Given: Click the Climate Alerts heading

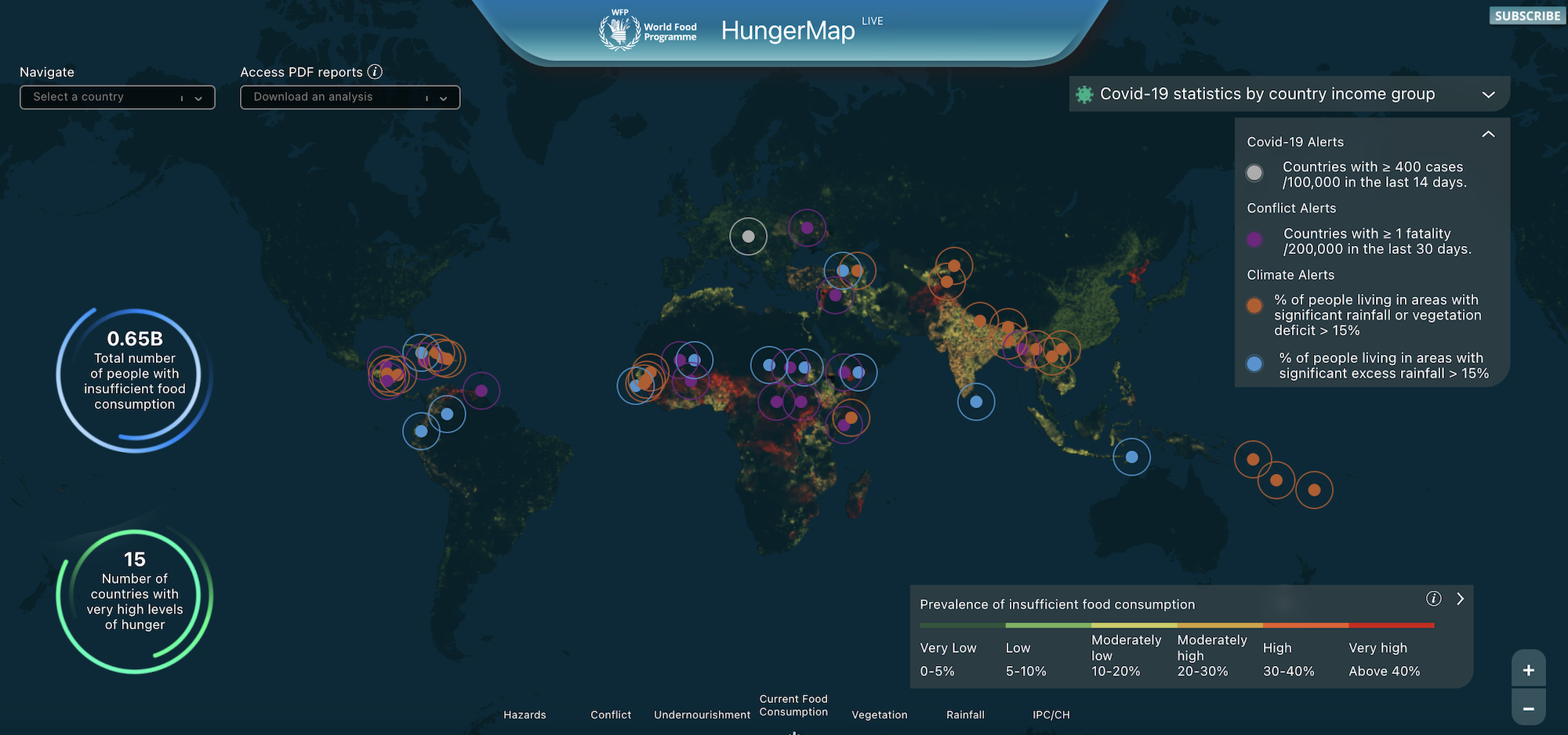Looking at the screenshot, I should coord(1290,275).
